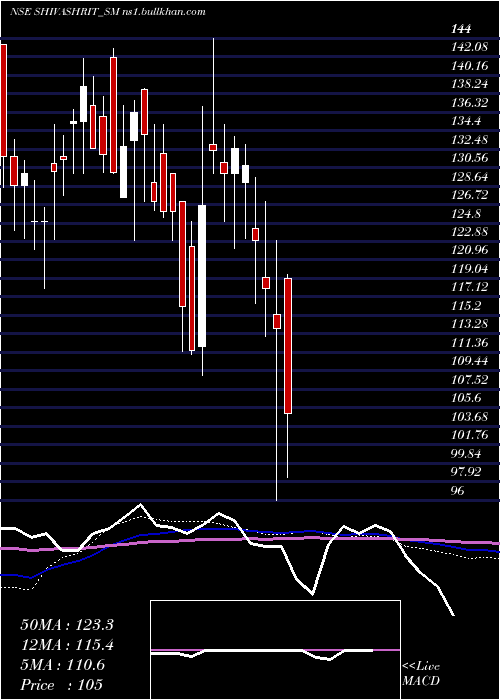Click the 97.92 price axis label

tap(466, 471)
